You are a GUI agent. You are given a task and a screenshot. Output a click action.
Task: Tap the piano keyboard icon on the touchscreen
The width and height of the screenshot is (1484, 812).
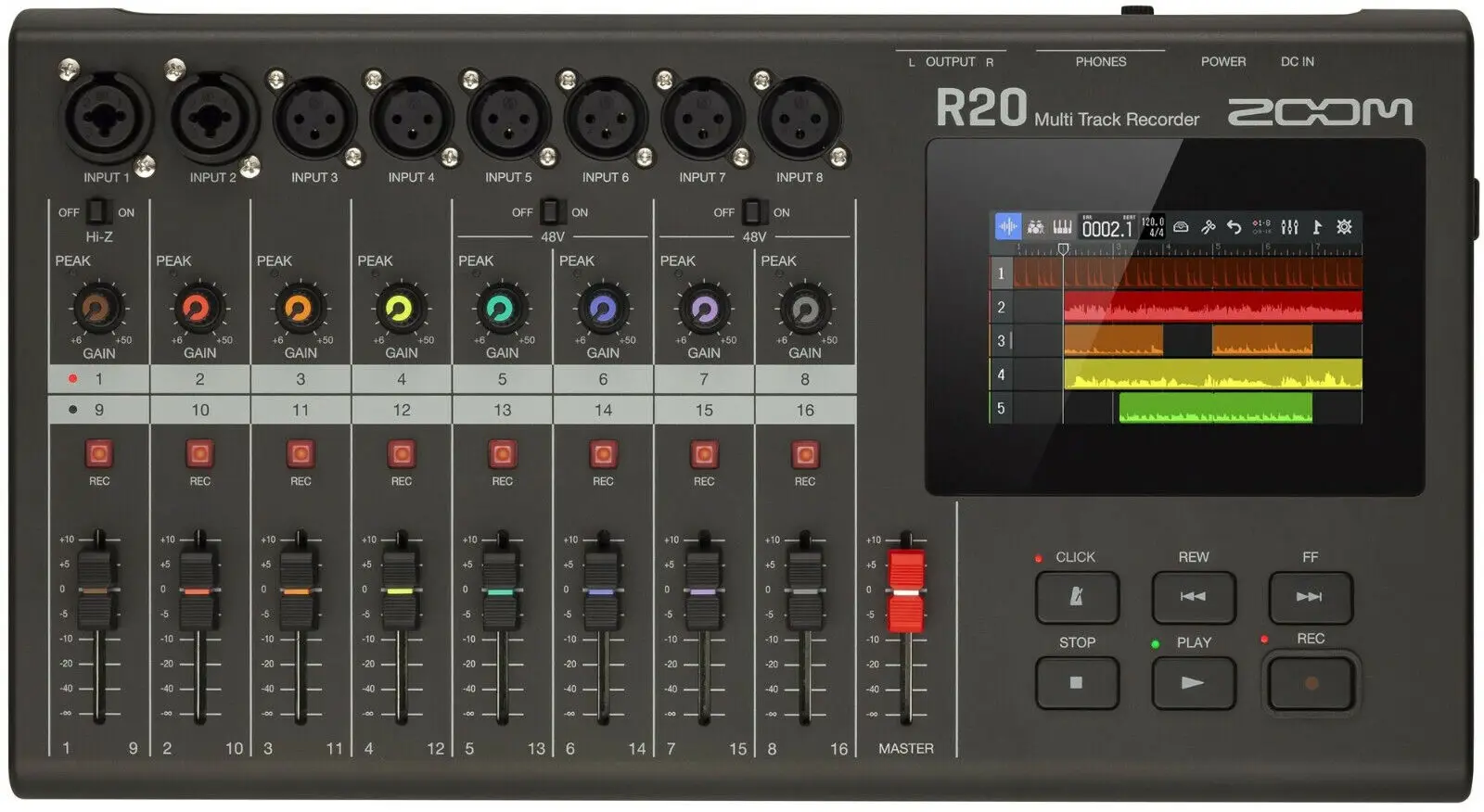coord(1062,227)
